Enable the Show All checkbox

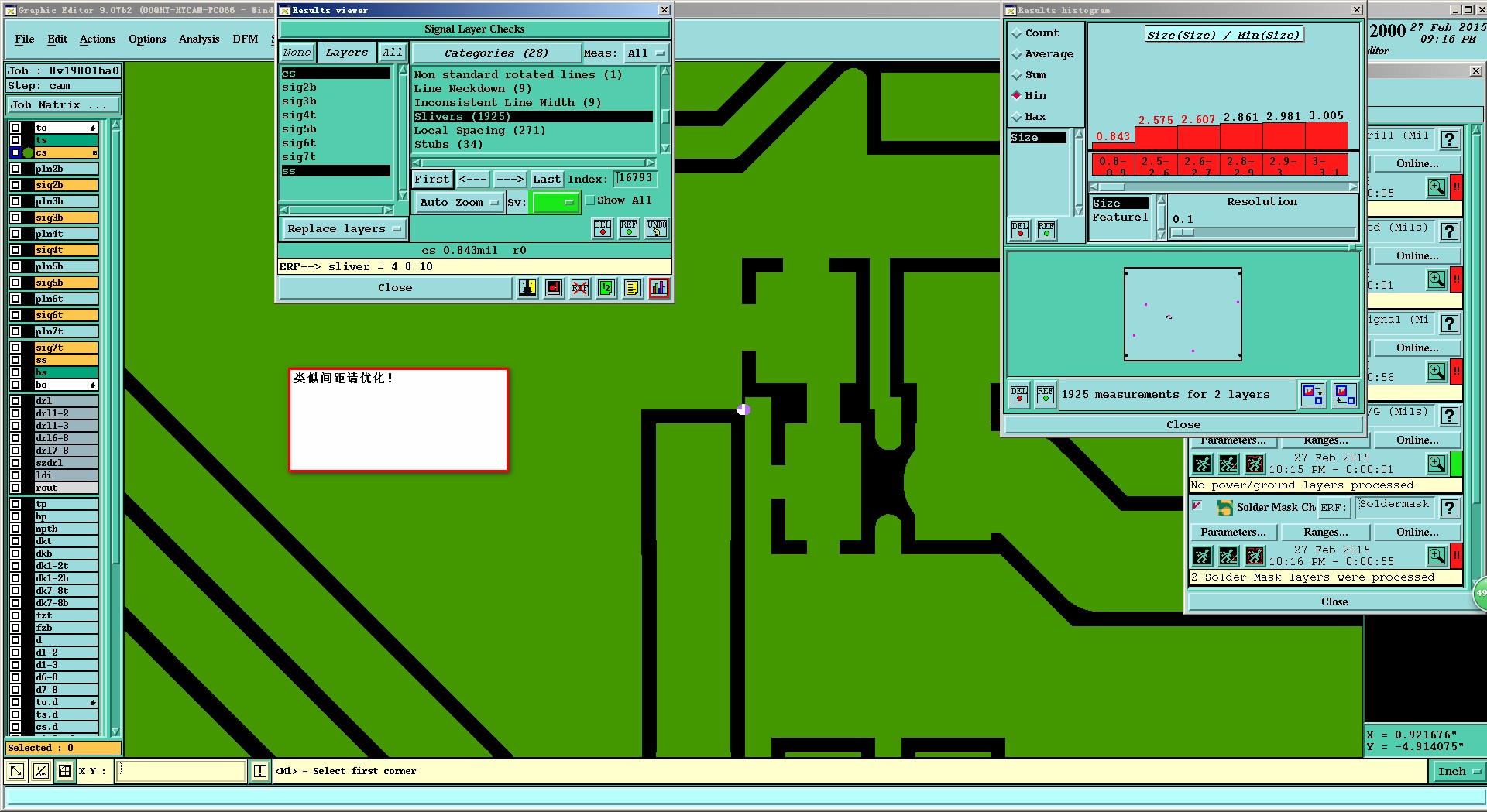(590, 200)
